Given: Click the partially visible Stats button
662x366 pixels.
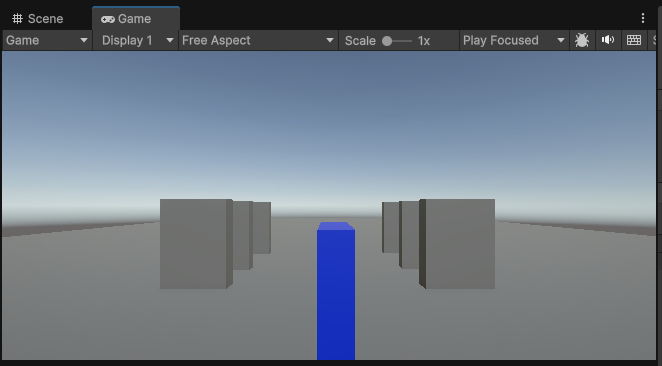Looking at the screenshot, I should click(654, 40).
